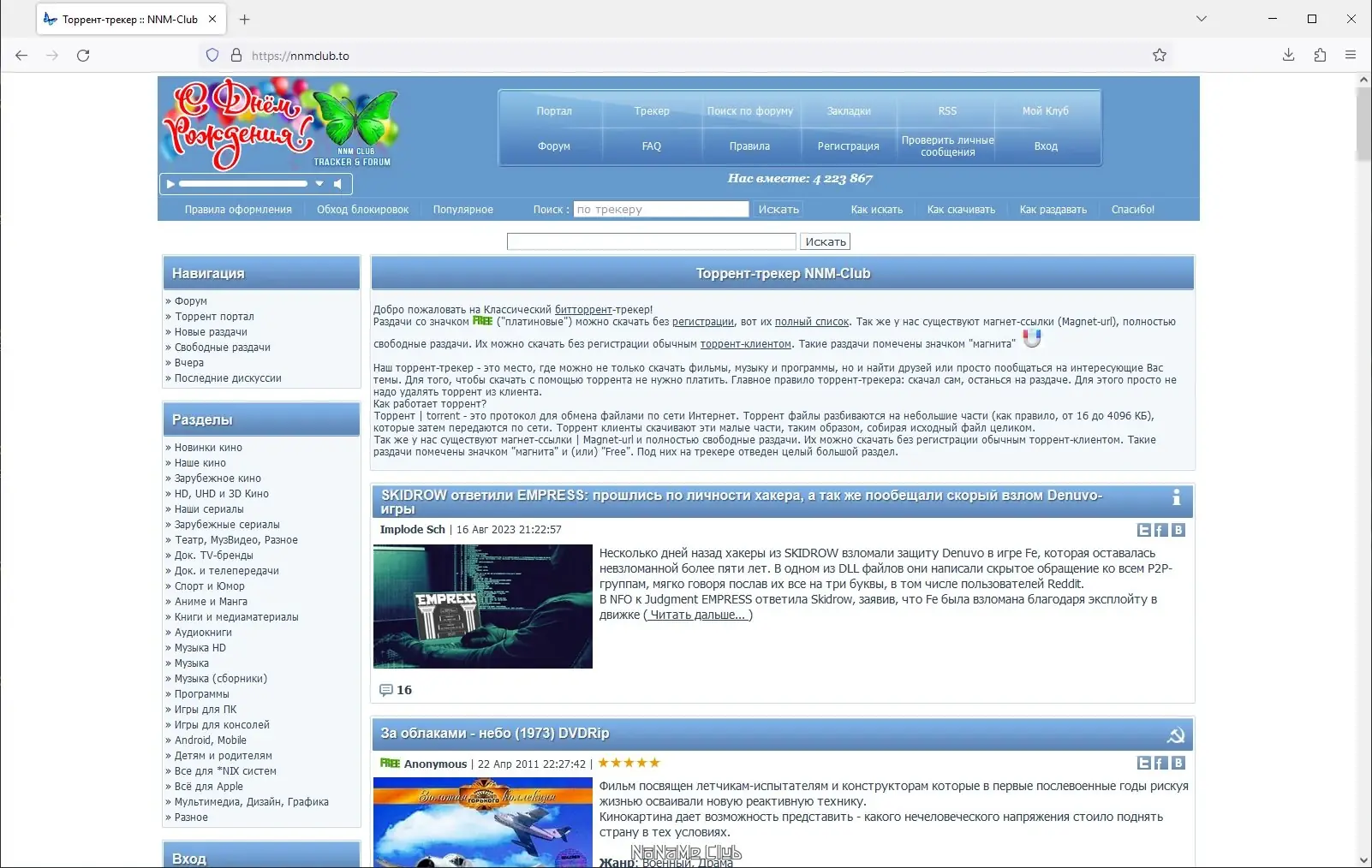
Task: Click Искать next to tracker search field
Action: (778, 210)
